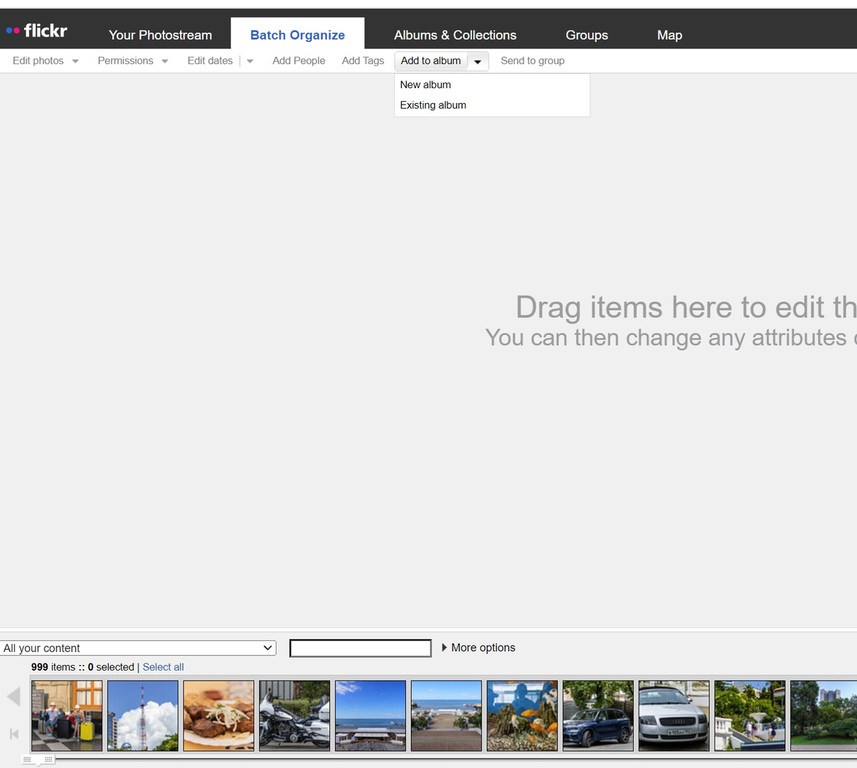Viewport: 857px width, 768px height.
Task: Click Add Tags in the toolbar
Action: click(363, 61)
